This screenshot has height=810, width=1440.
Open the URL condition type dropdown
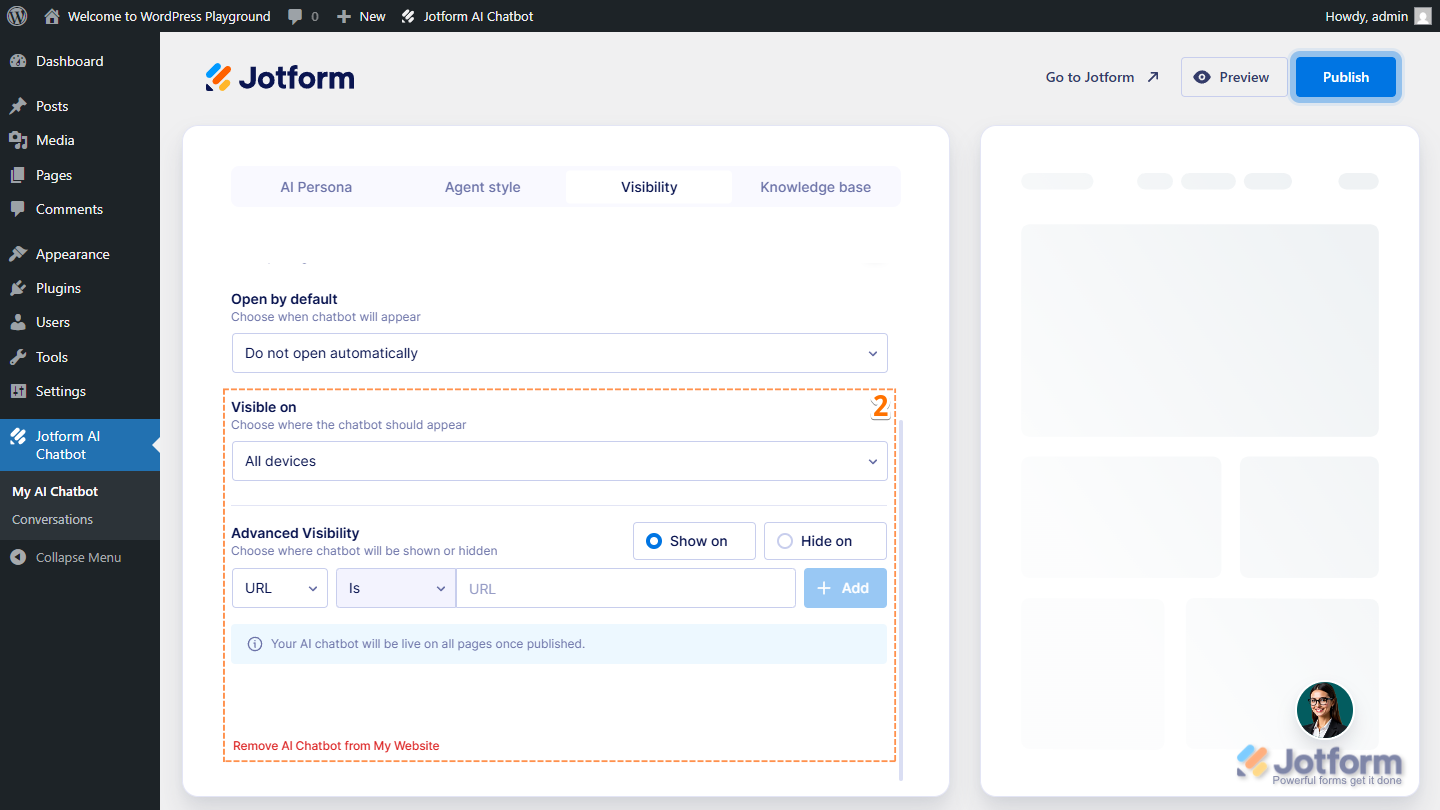[x=280, y=588]
